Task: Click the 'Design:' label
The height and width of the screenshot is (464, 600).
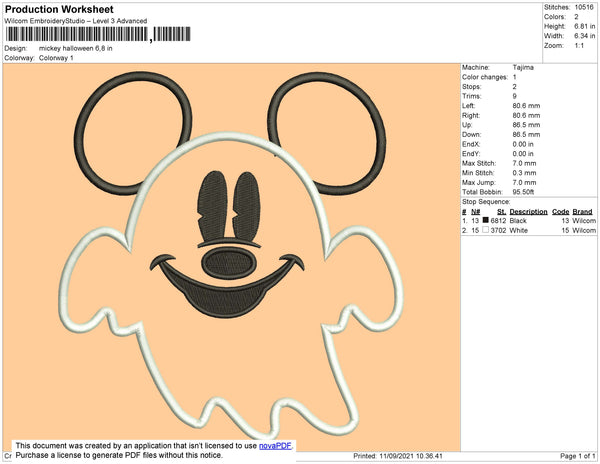Action: pyautogui.click(x=16, y=49)
